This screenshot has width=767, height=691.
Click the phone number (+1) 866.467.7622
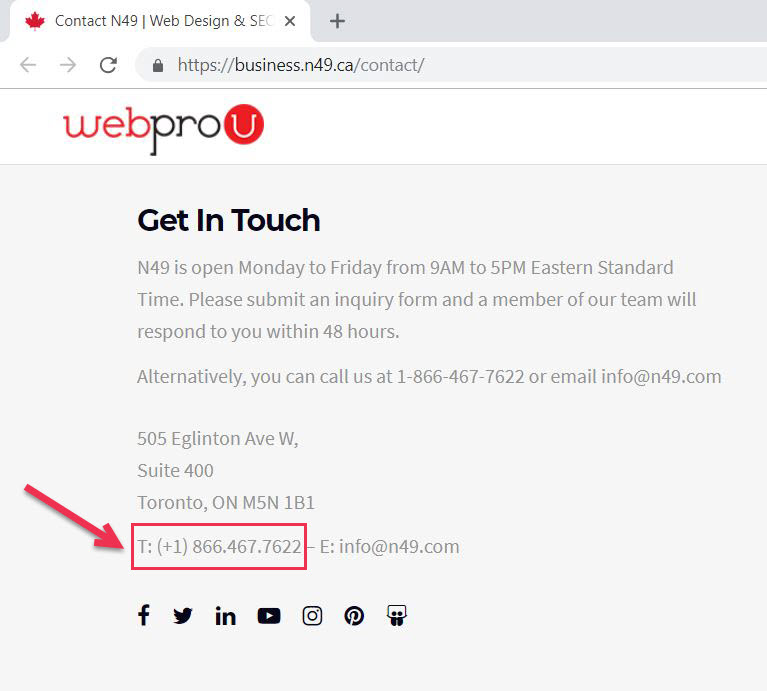click(x=229, y=546)
